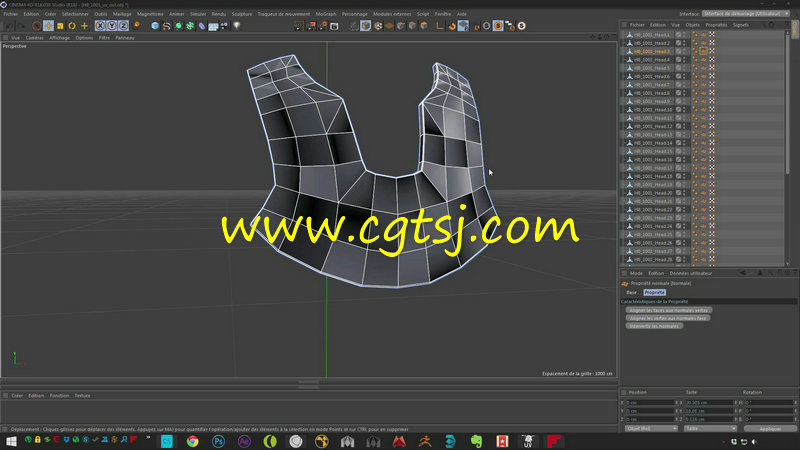
Task: Click the workplane lock icon
Action: tap(463, 26)
